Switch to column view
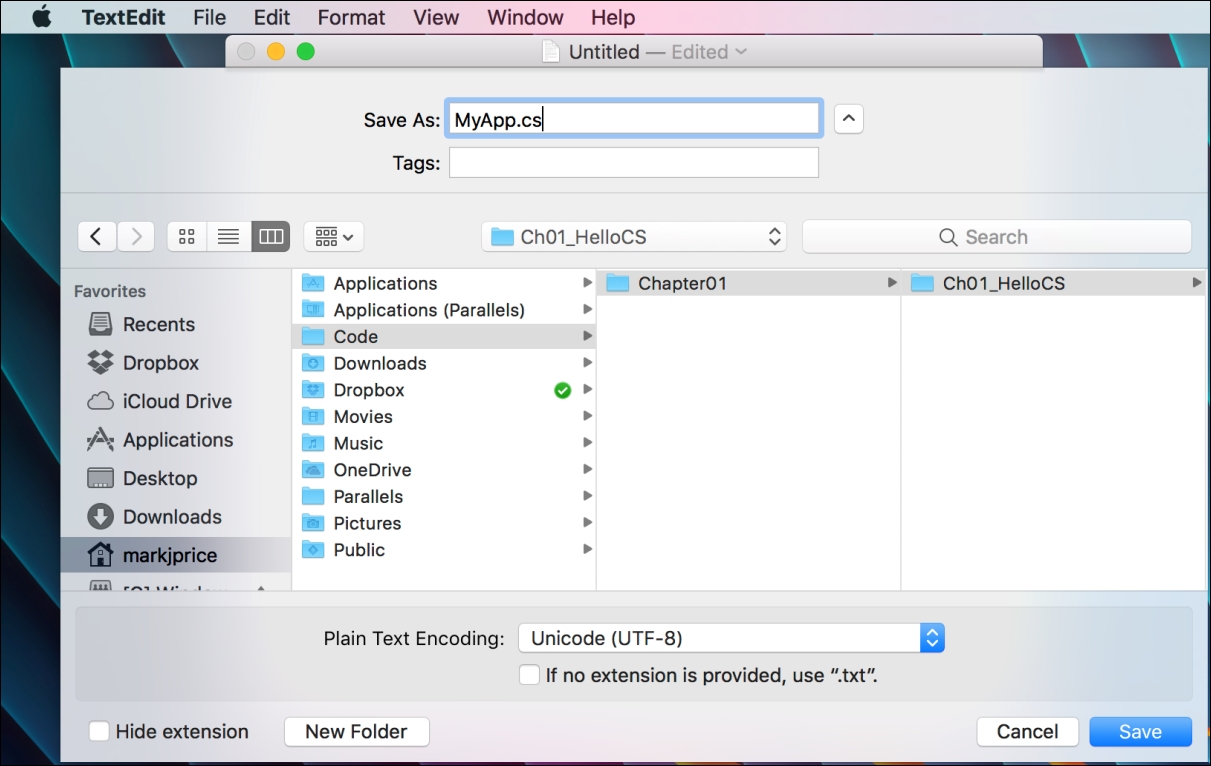The width and height of the screenshot is (1211, 766). coord(271,237)
